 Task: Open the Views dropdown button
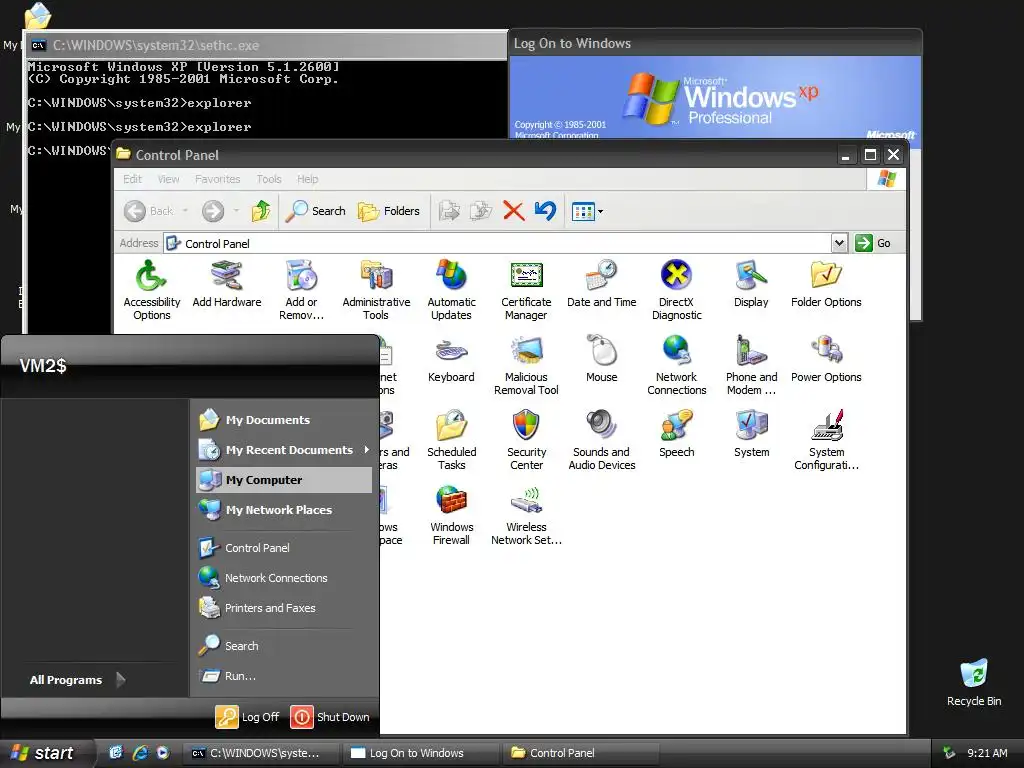pyautogui.click(x=587, y=211)
